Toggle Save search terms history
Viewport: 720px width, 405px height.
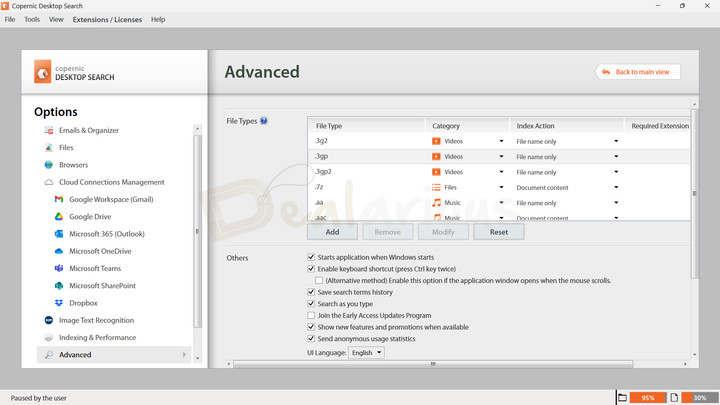tap(311, 292)
